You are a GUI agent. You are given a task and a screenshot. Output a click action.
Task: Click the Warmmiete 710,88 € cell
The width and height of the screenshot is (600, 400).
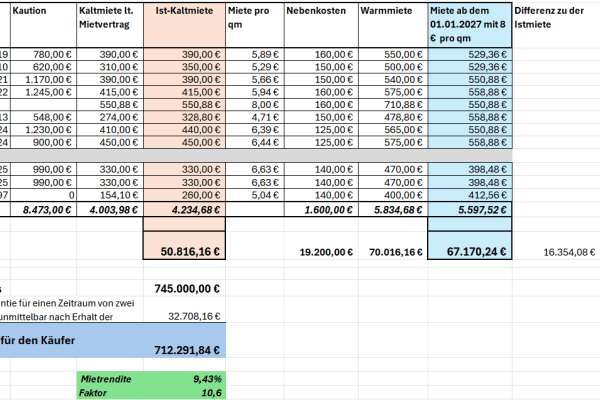click(393, 104)
